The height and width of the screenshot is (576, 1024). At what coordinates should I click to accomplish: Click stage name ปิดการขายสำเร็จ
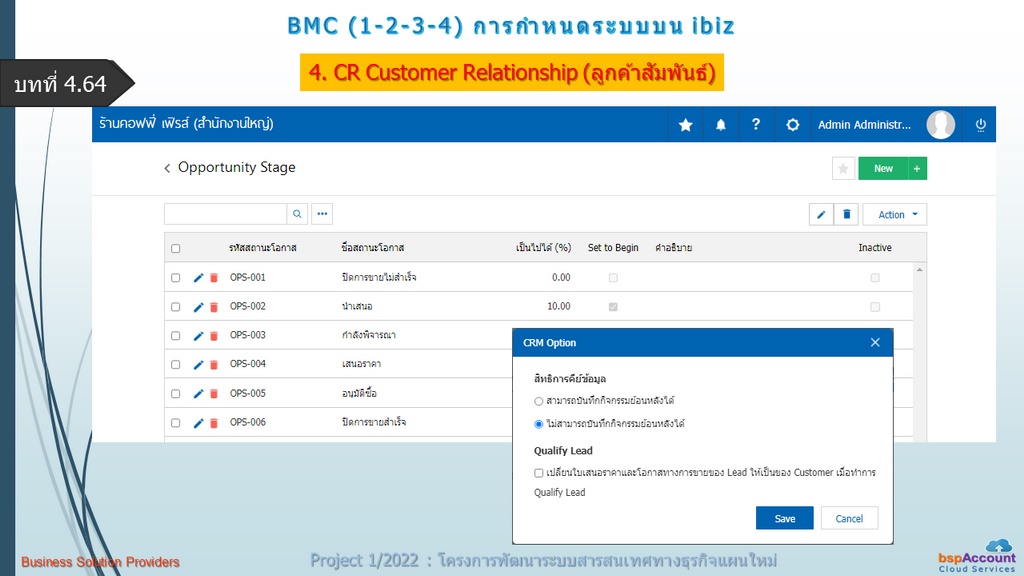pyautogui.click(x=374, y=423)
